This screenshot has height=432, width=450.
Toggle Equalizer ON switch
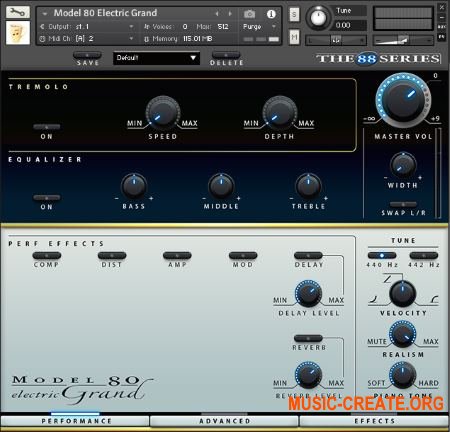pyautogui.click(x=47, y=198)
